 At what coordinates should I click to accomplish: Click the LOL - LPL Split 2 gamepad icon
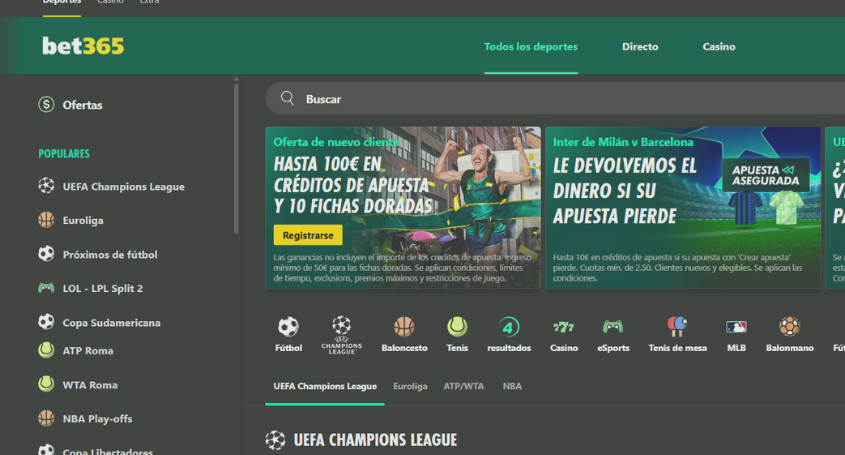click(x=46, y=287)
